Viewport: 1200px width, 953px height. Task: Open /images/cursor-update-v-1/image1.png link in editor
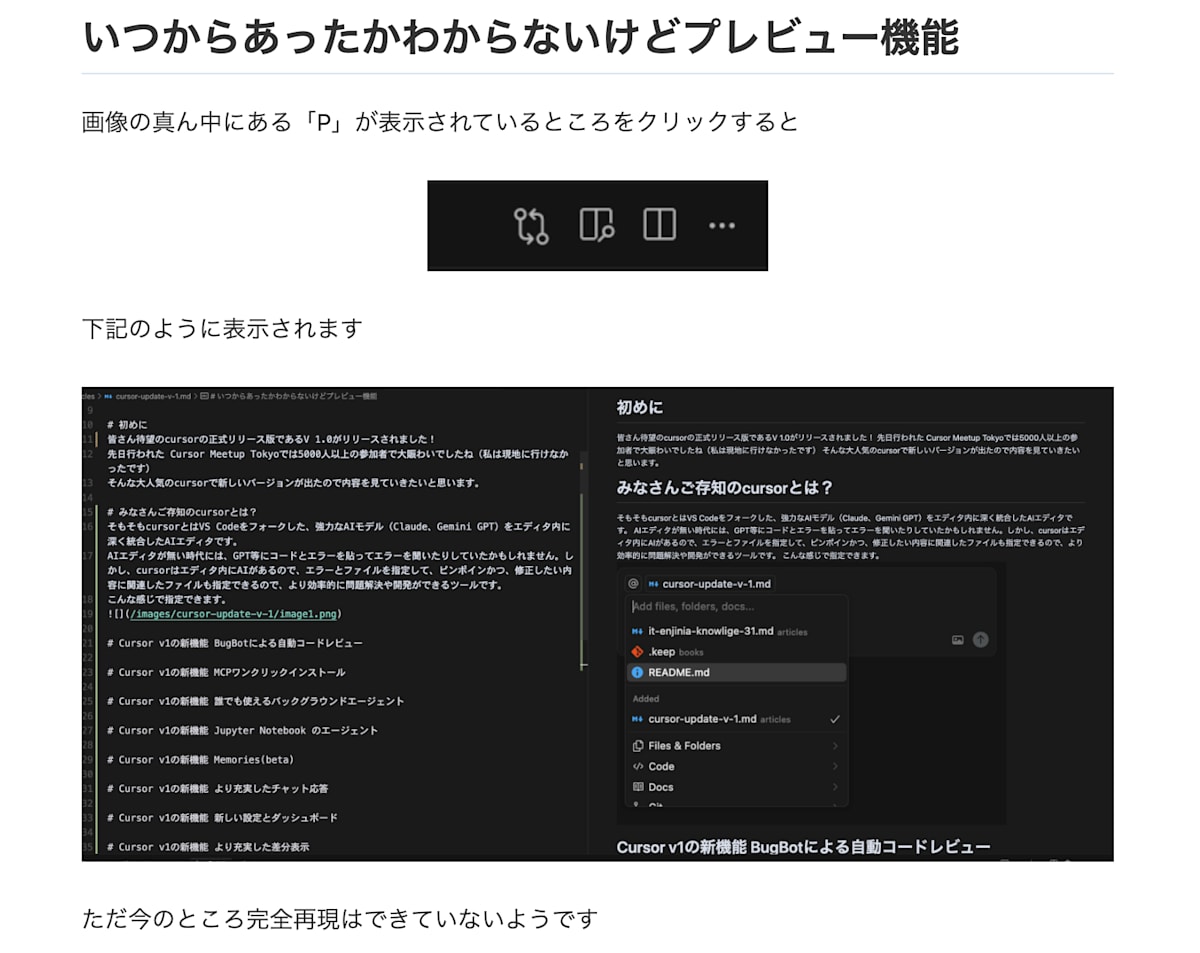[x=235, y=614]
